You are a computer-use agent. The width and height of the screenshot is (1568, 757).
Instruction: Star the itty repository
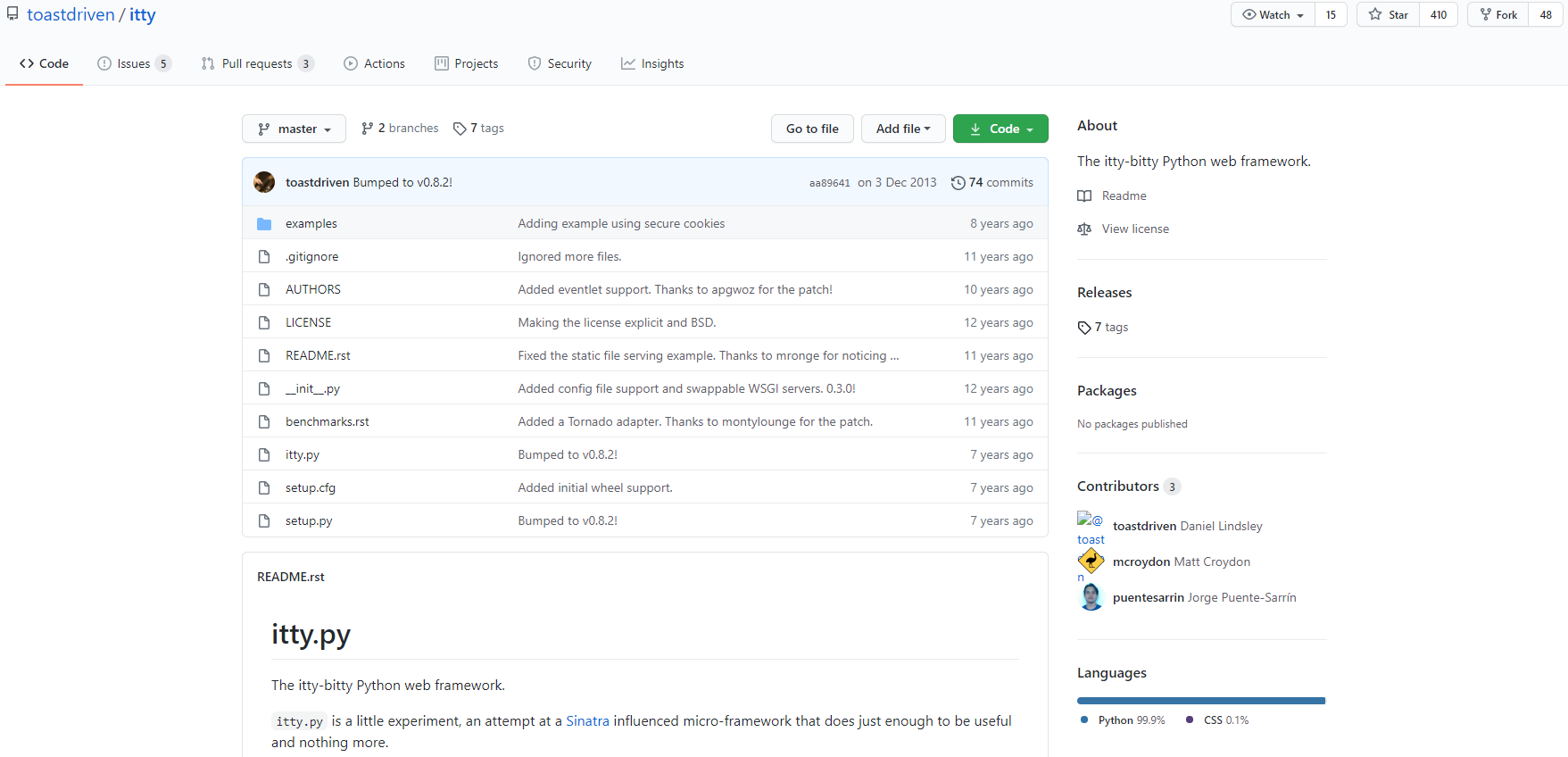1389,14
